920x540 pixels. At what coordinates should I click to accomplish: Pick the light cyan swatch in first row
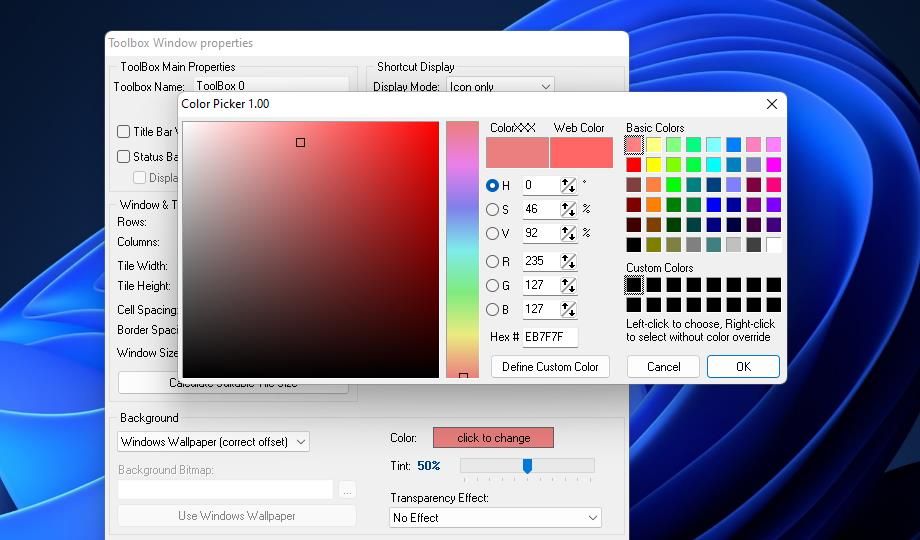713,144
